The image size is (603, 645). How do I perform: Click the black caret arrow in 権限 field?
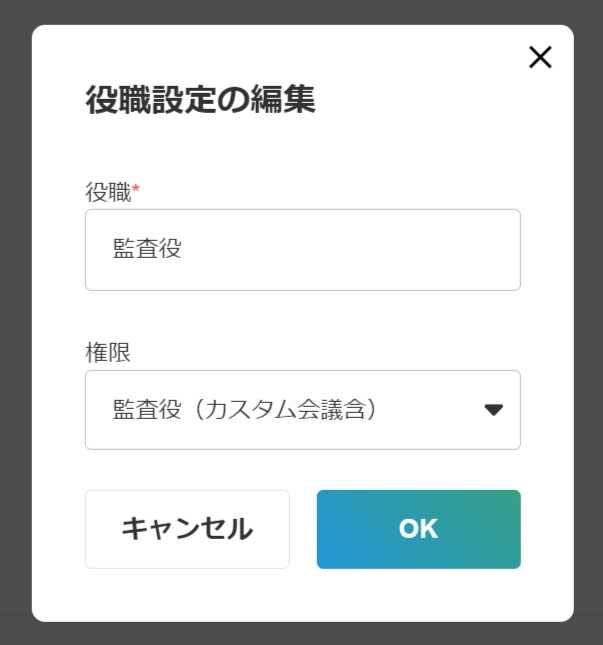pyautogui.click(x=493, y=409)
